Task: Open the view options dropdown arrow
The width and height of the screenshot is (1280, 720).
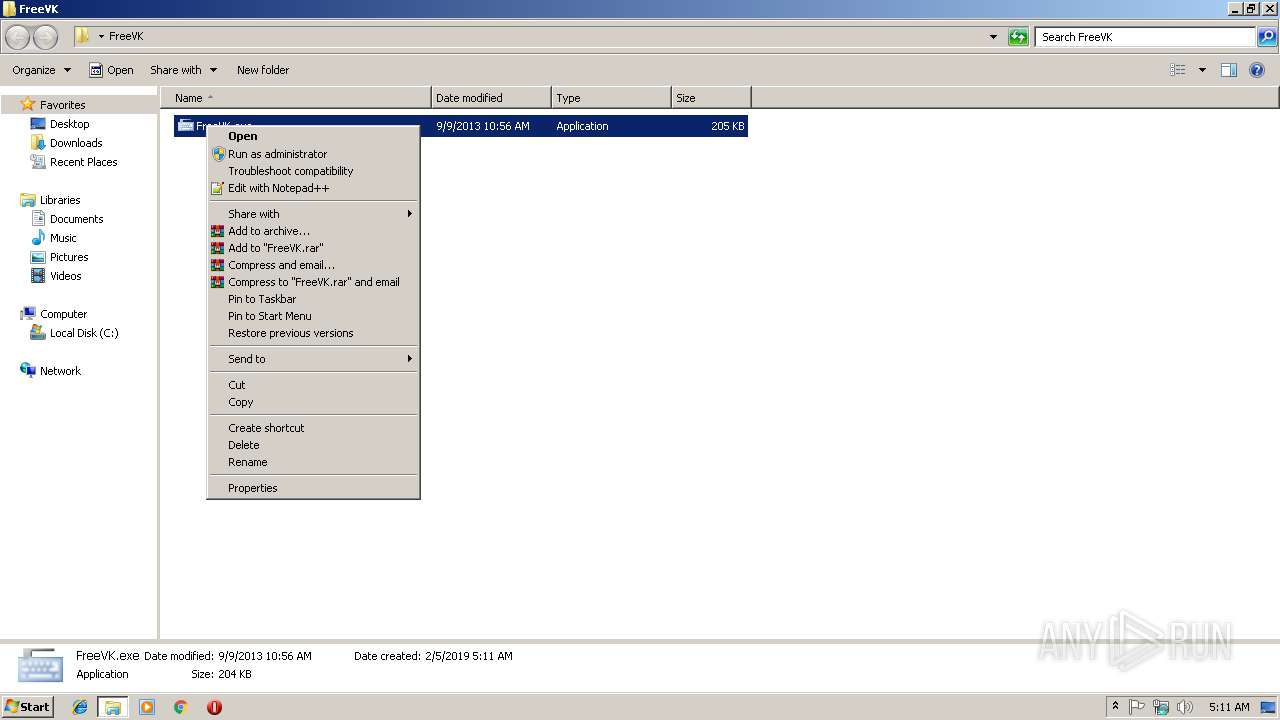Action: [x=1202, y=70]
